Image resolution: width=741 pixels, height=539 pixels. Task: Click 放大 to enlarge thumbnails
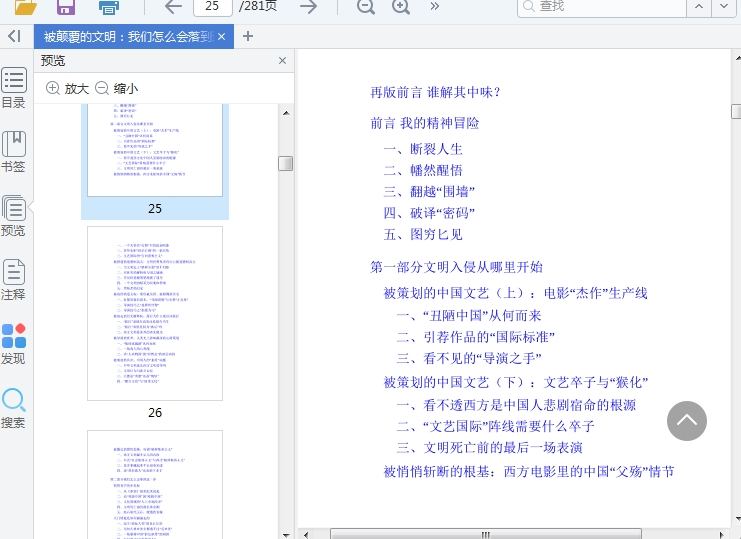point(68,88)
